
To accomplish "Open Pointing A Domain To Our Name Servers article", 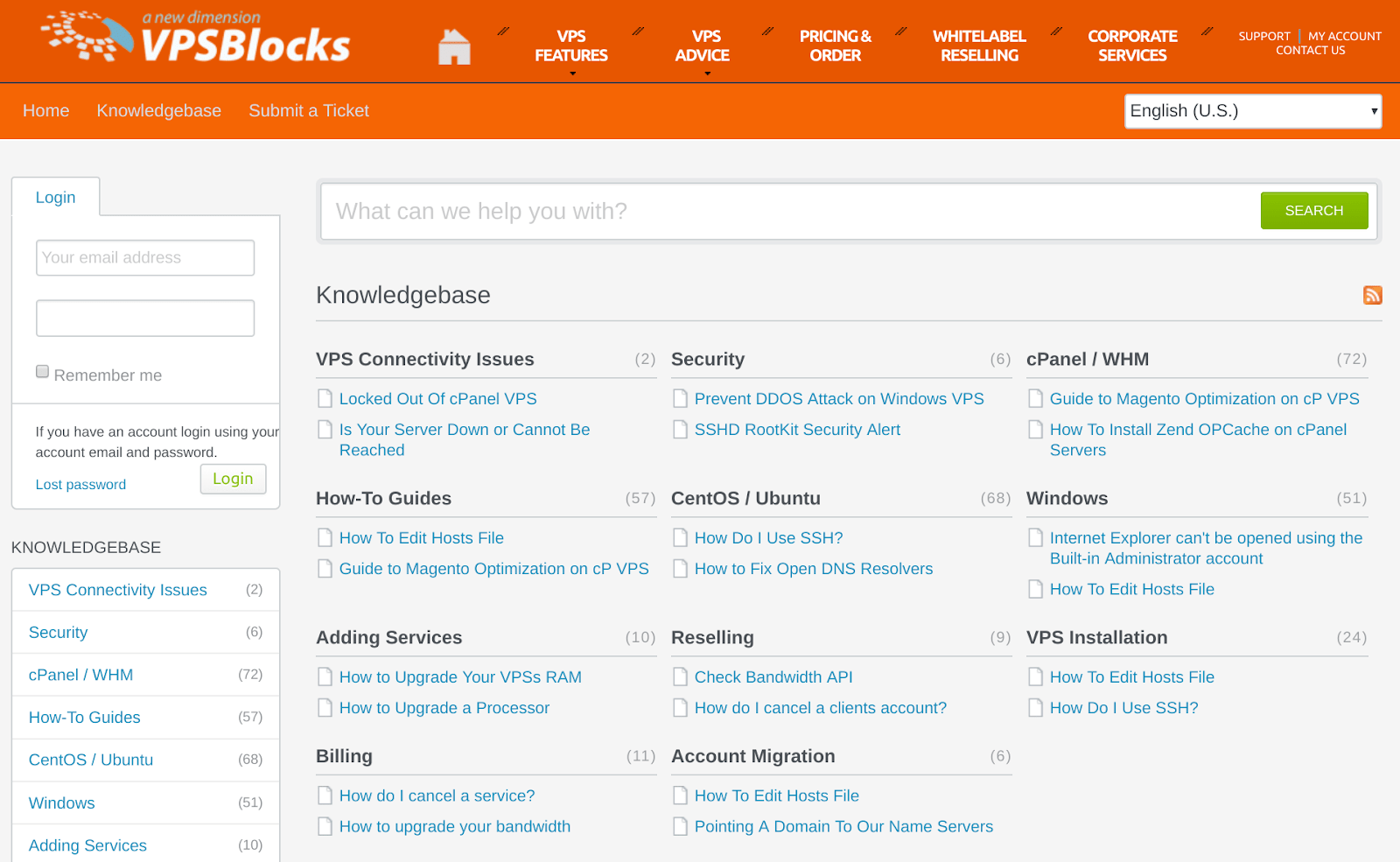I will [844, 826].
